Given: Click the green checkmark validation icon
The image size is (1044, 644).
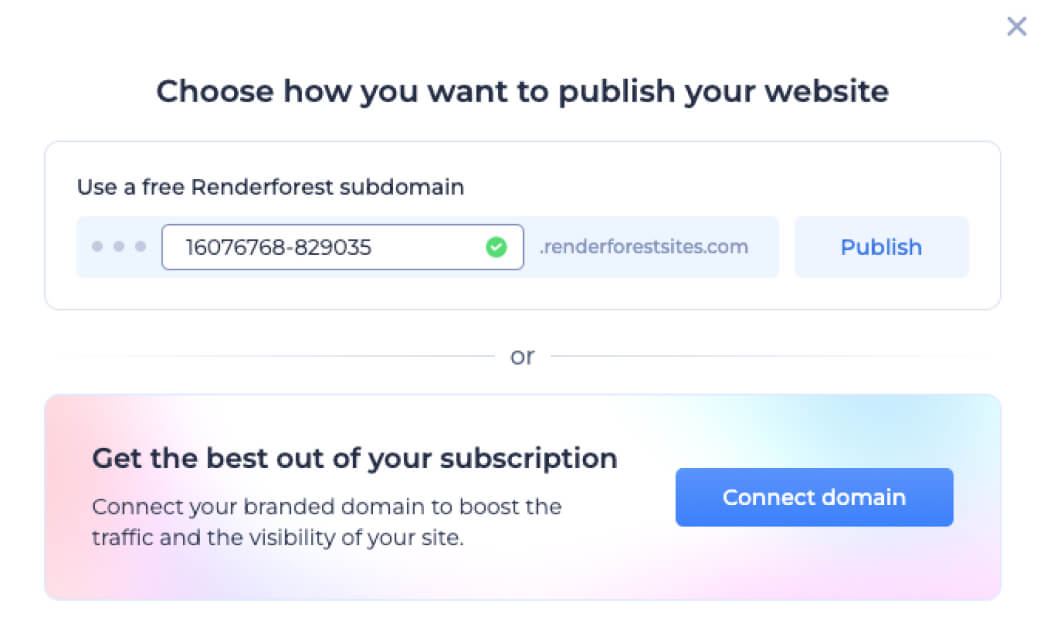Looking at the screenshot, I should [x=496, y=247].
